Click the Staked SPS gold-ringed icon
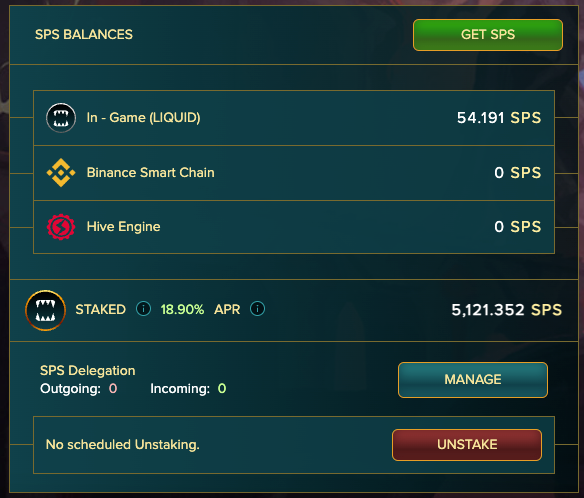Viewport: 584px width, 498px height. (45, 310)
